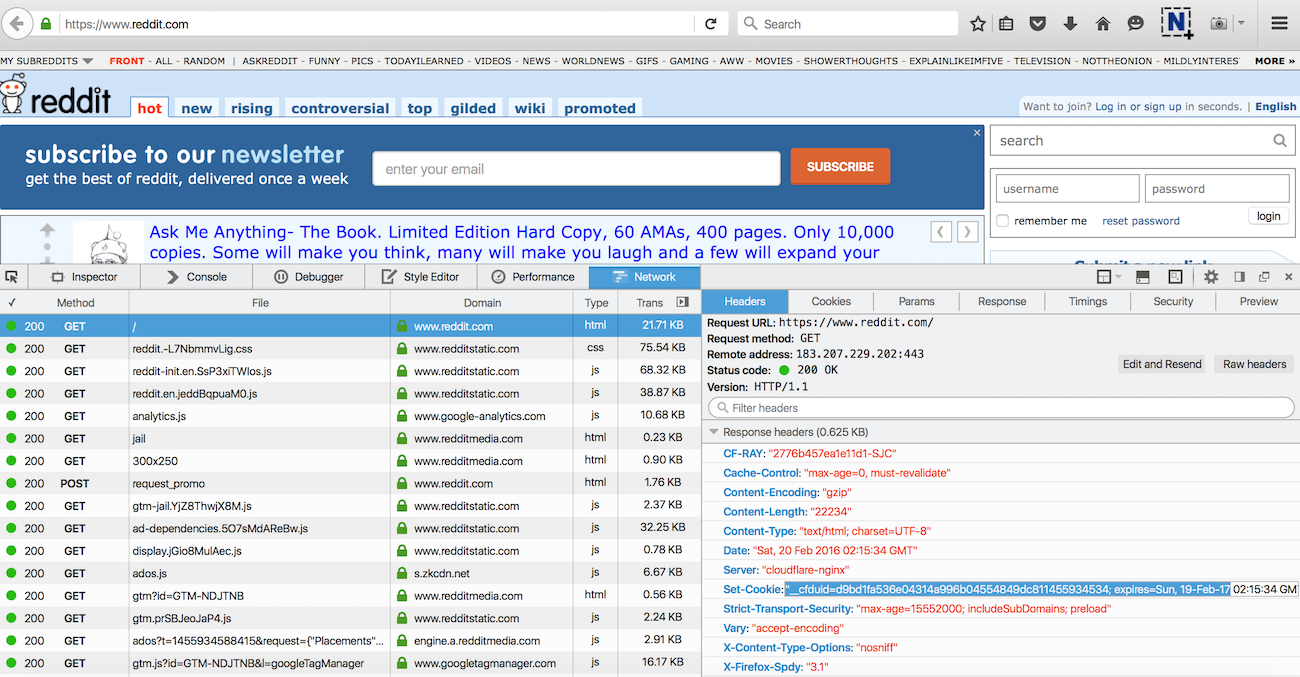The width and height of the screenshot is (1300, 677).
Task: Select the reddit-init.en.SsP3xiTWlos.js request row
Action: tap(260, 371)
